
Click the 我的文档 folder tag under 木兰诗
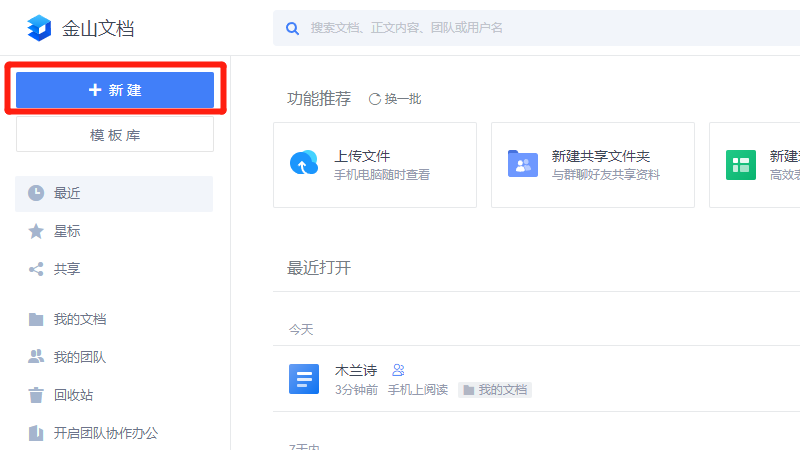495,390
